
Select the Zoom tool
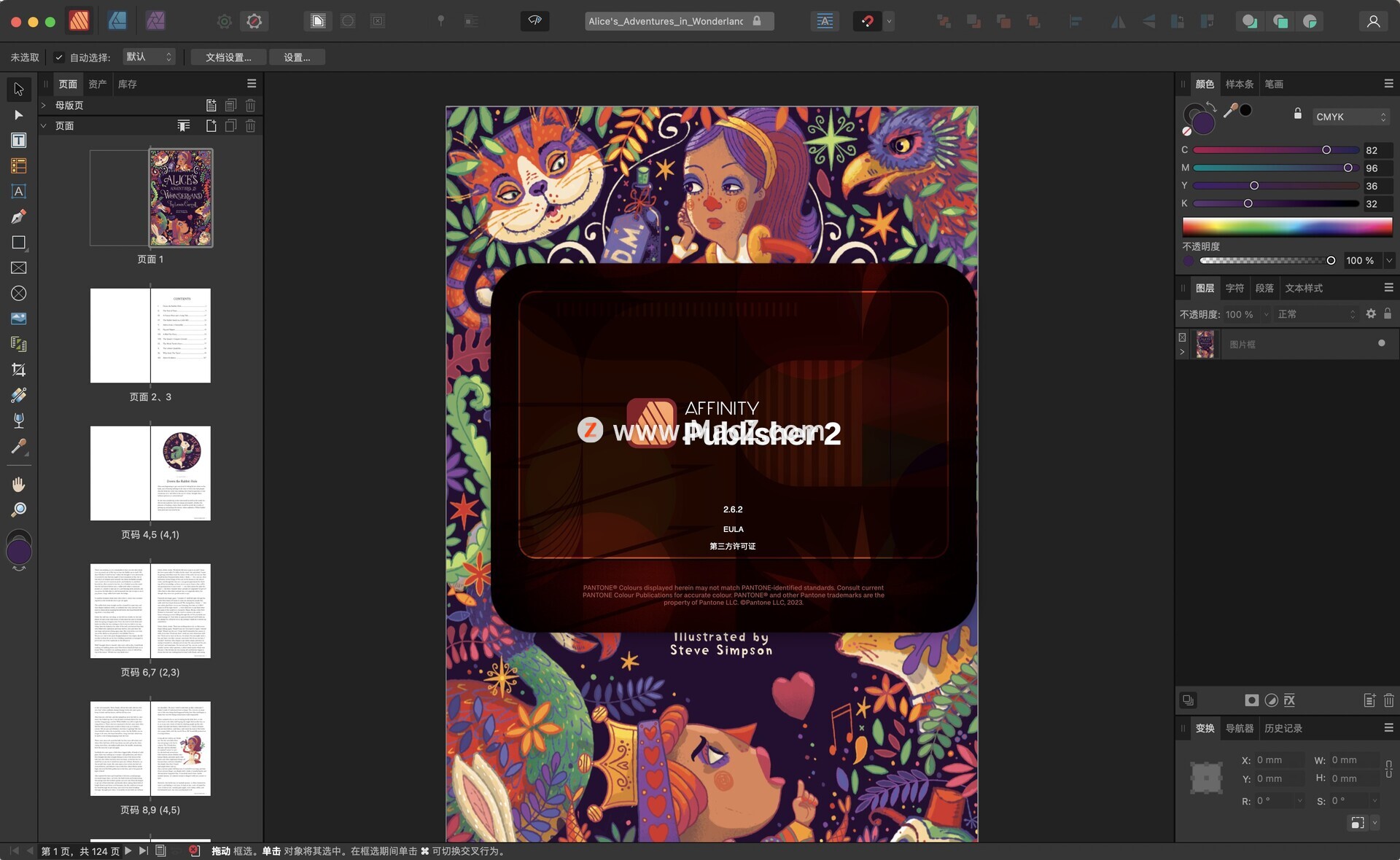pos(19,509)
